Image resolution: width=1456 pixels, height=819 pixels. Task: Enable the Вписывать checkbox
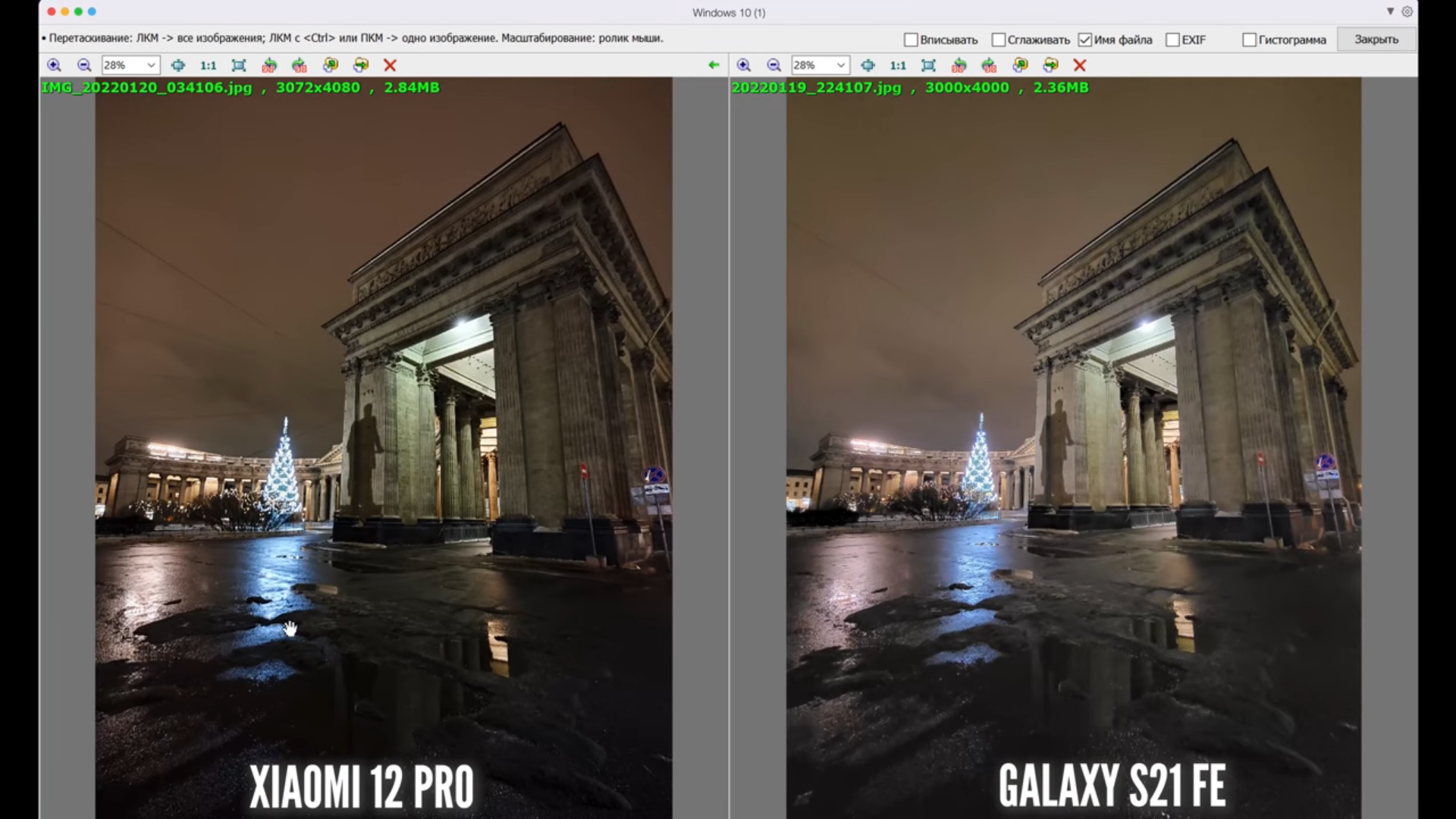(x=911, y=39)
